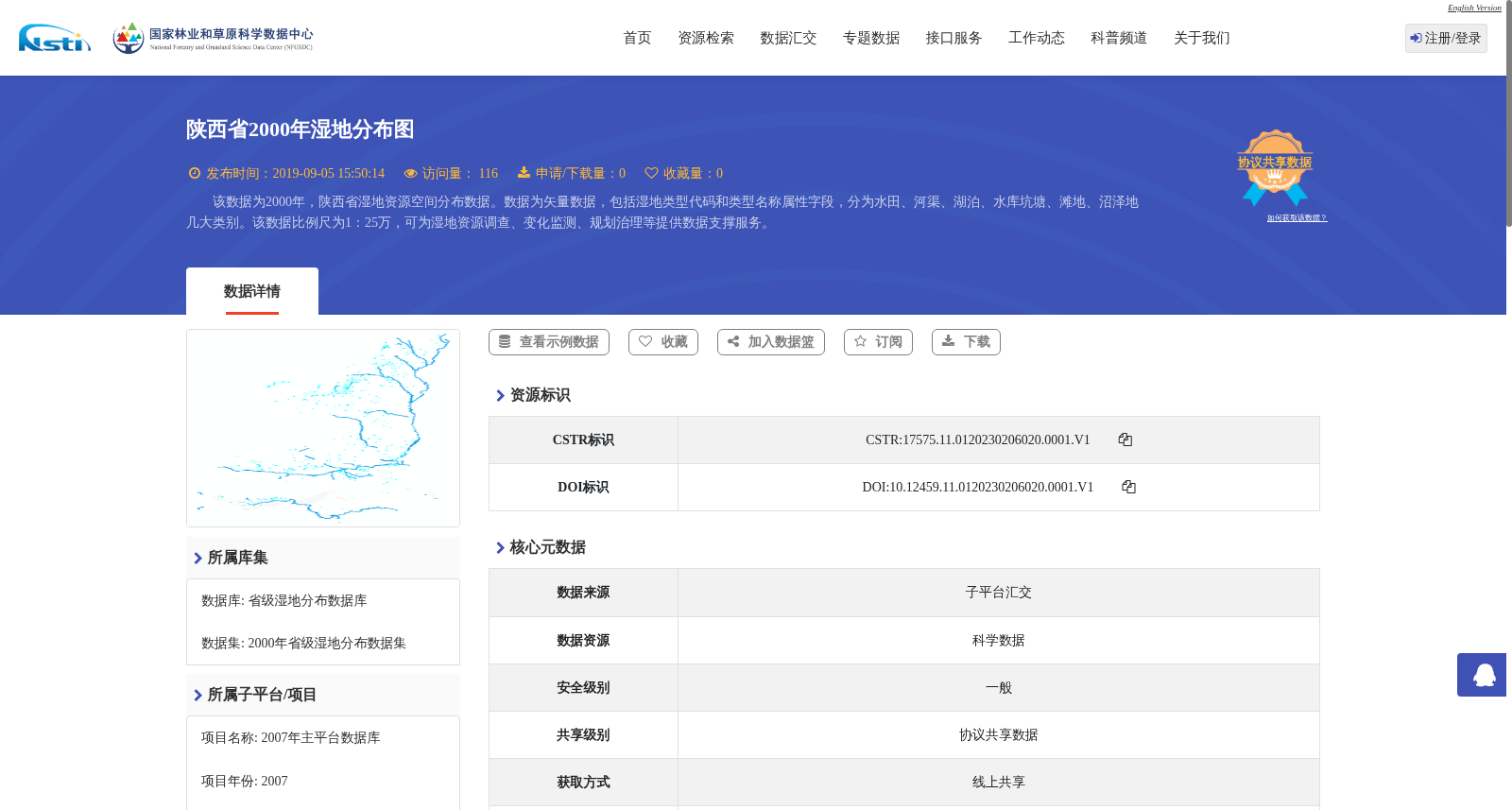
Task: Open the QQ customer service floating icon
Action: point(1482,675)
